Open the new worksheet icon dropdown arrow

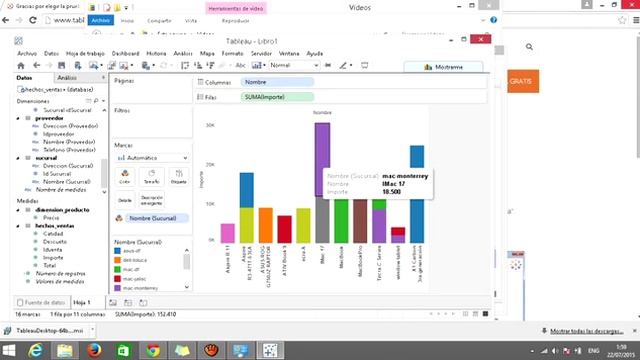click(101, 65)
